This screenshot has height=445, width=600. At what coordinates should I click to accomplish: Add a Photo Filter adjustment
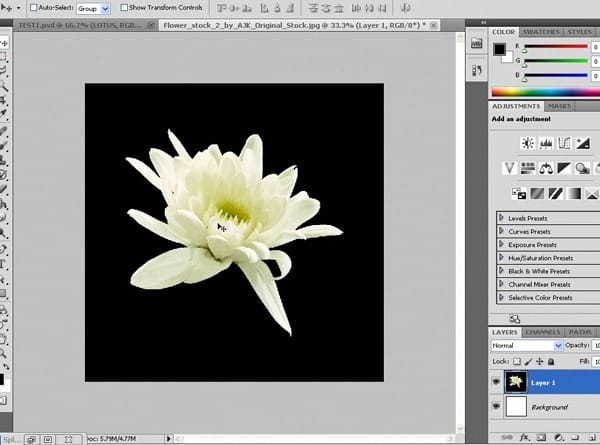point(582,168)
